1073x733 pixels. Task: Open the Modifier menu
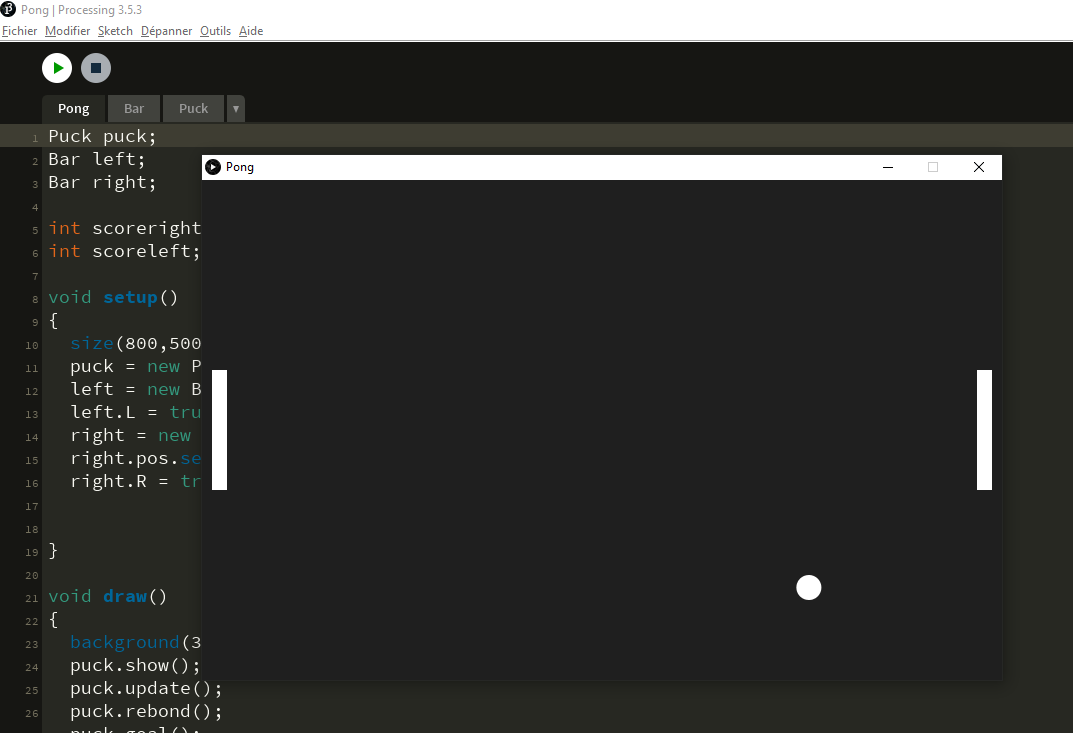tap(67, 31)
